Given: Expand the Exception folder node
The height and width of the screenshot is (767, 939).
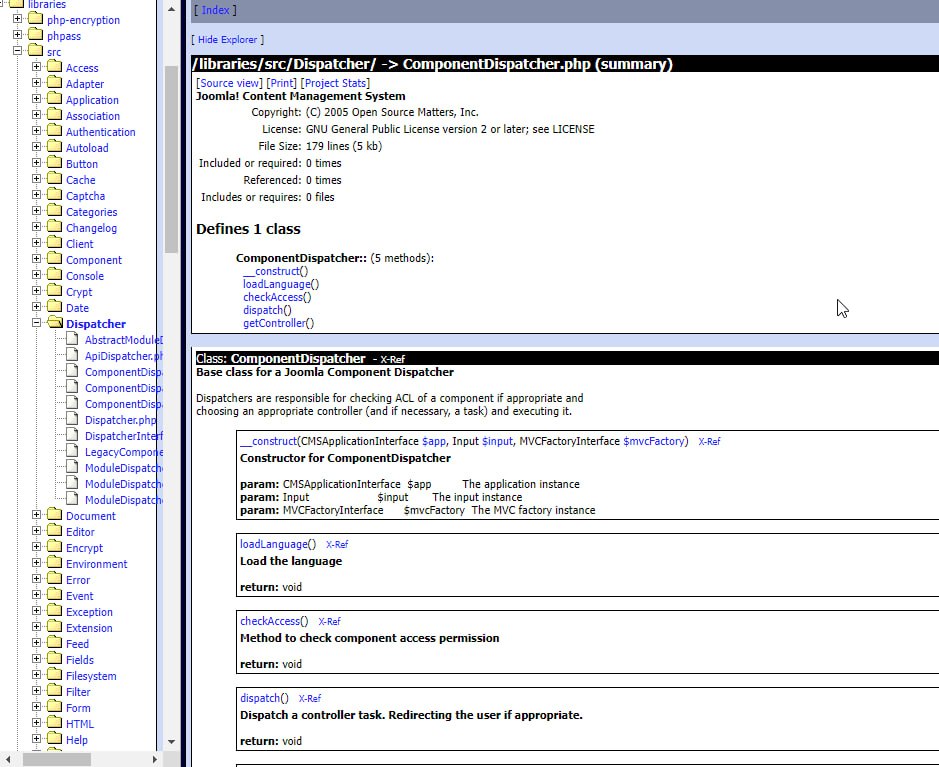Looking at the screenshot, I should click(37, 611).
